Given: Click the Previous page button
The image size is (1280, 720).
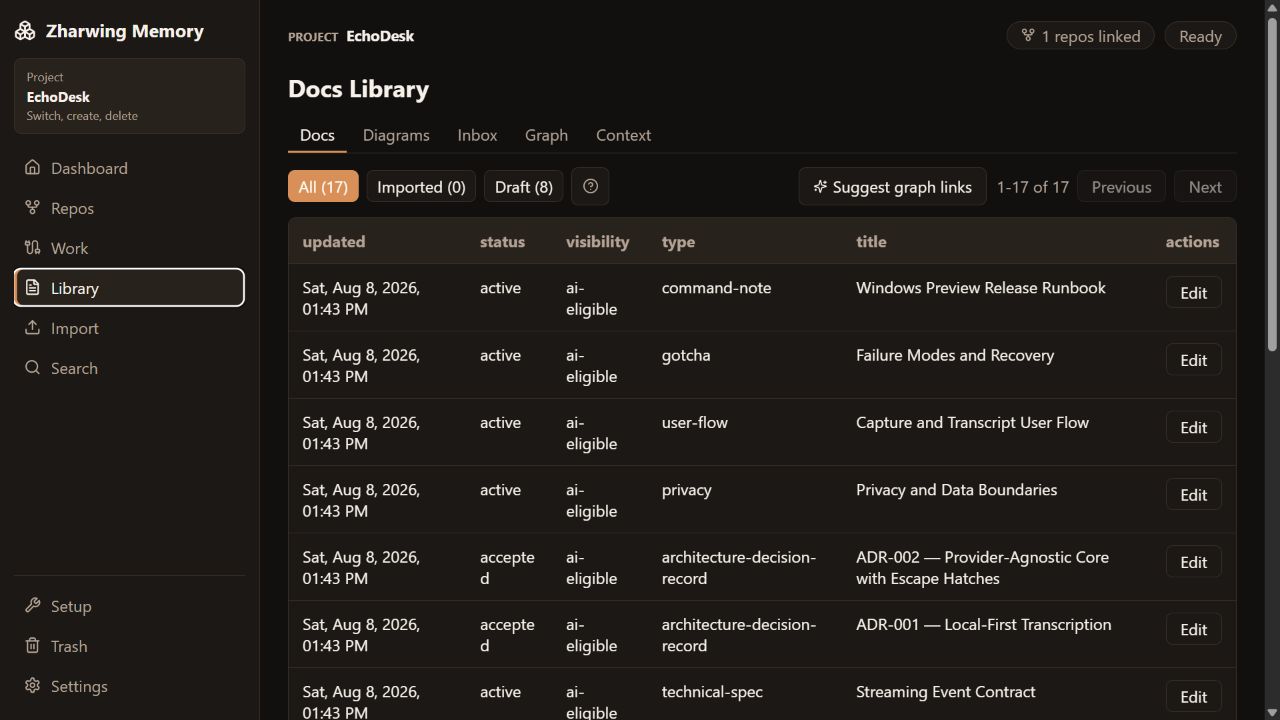Looking at the screenshot, I should coord(1121,187).
